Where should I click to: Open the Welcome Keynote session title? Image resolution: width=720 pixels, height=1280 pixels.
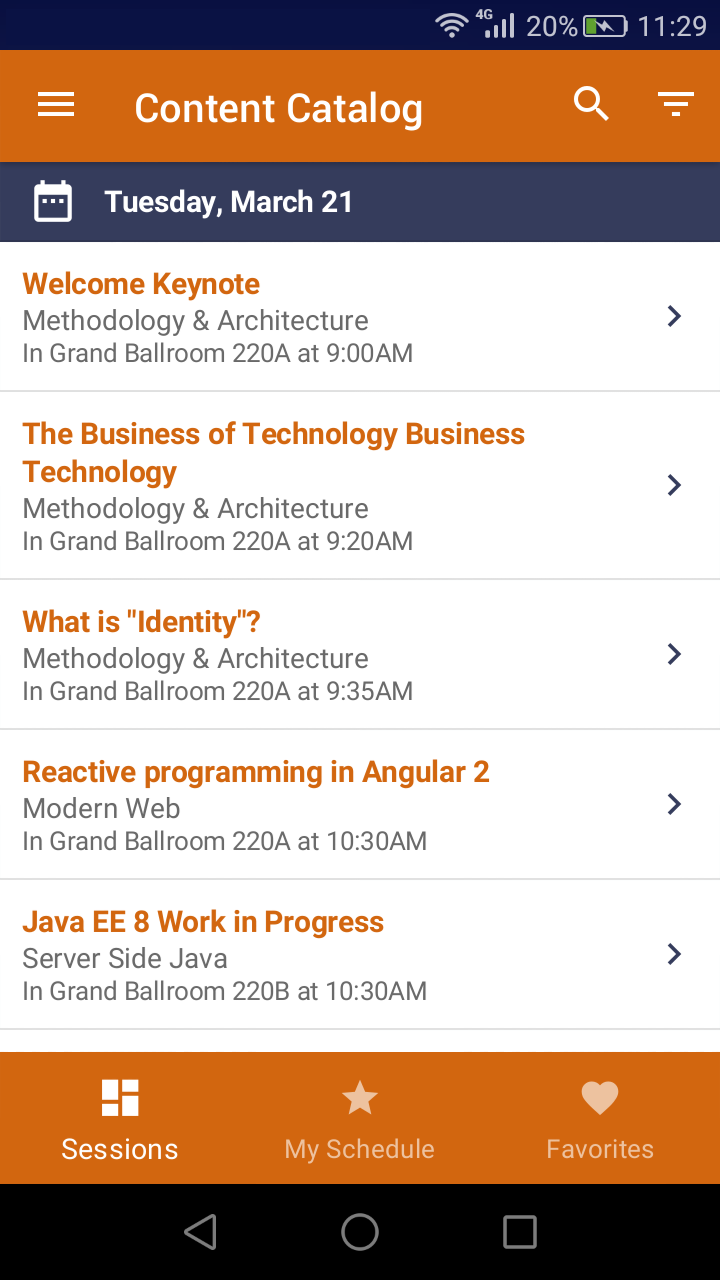click(x=141, y=284)
